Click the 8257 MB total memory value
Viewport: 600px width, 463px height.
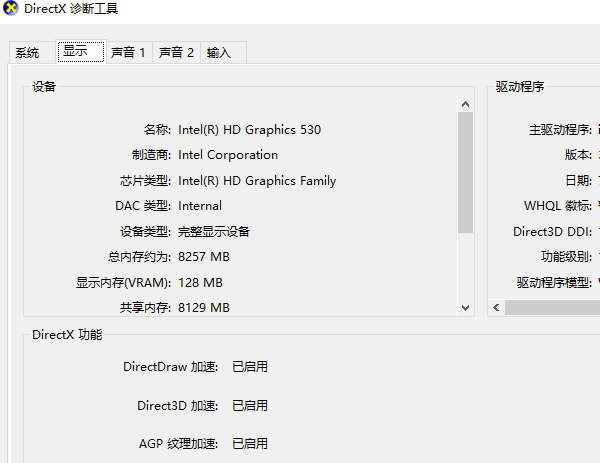204,257
